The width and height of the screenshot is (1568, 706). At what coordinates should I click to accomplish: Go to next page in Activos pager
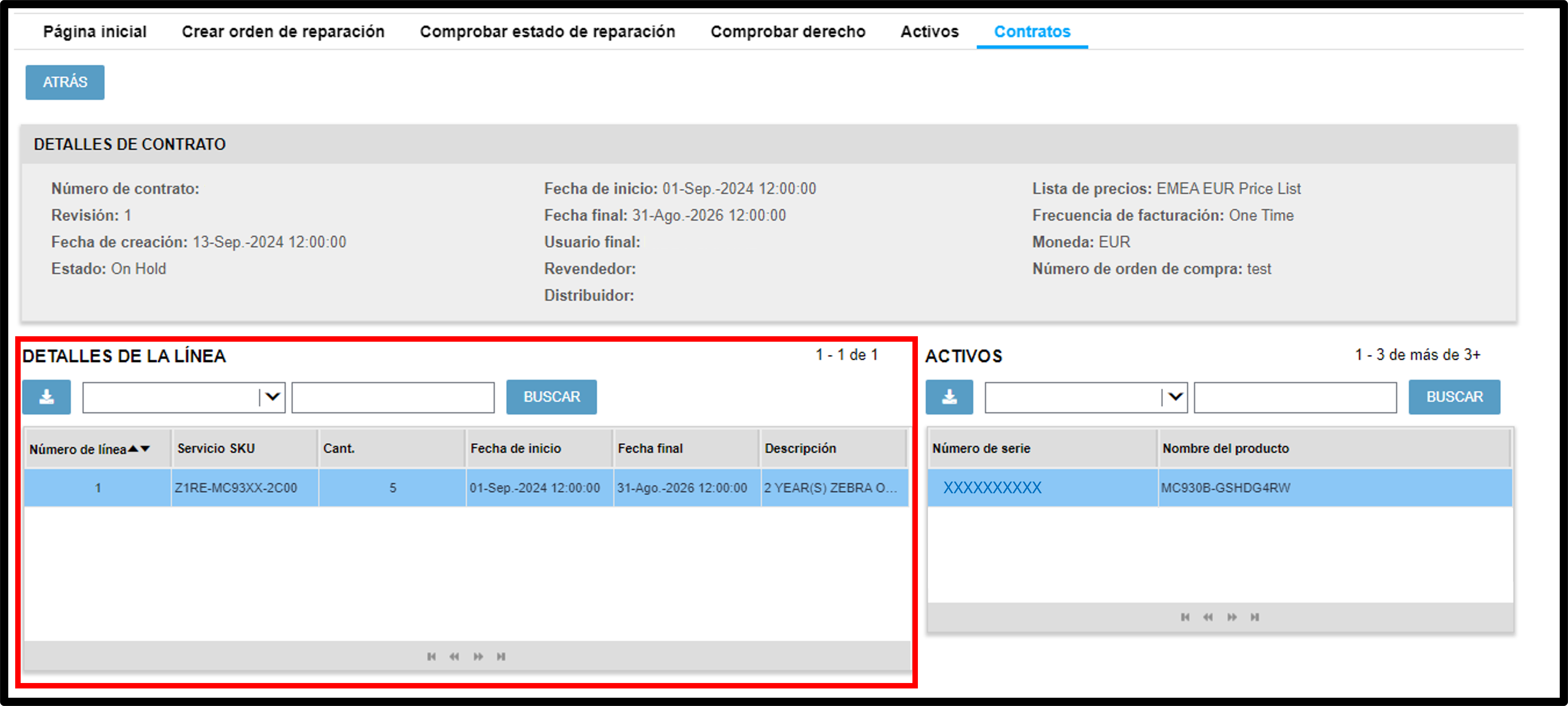click(x=1232, y=617)
